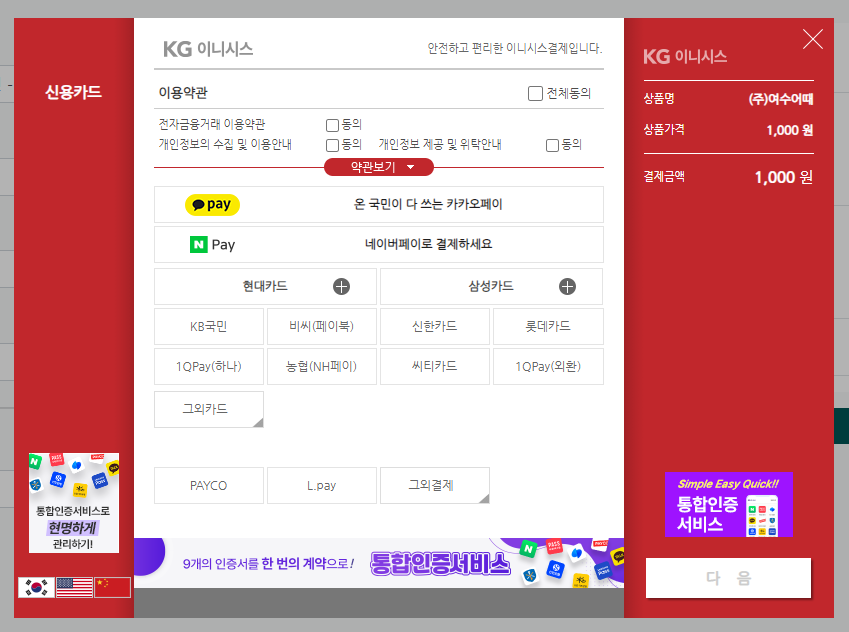849x632 pixels.
Task: Check 동의 for 전자금융거래 이용약관
Action: tap(332, 125)
